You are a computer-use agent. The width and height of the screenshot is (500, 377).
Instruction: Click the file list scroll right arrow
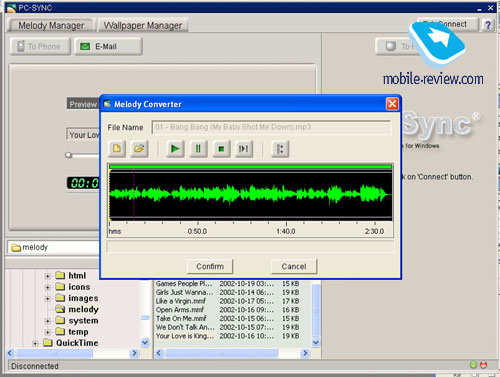305,353
